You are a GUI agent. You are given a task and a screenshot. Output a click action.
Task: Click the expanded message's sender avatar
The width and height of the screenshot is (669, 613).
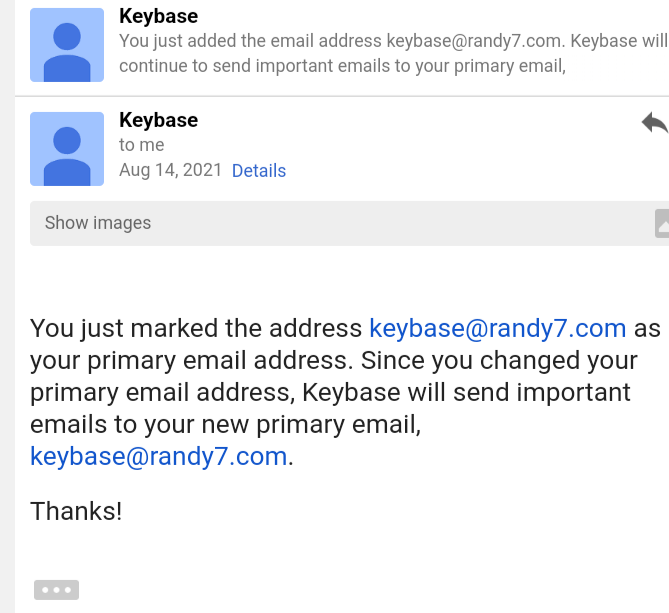(x=67, y=148)
